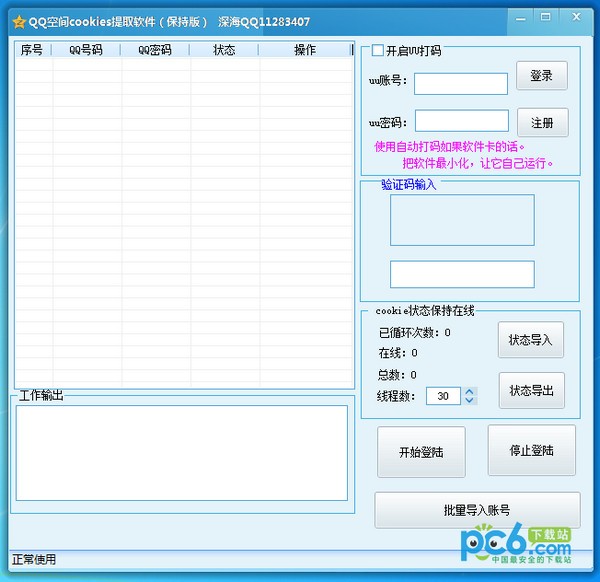Focus the captcha text input field
The width and height of the screenshot is (600, 582).
462,274
